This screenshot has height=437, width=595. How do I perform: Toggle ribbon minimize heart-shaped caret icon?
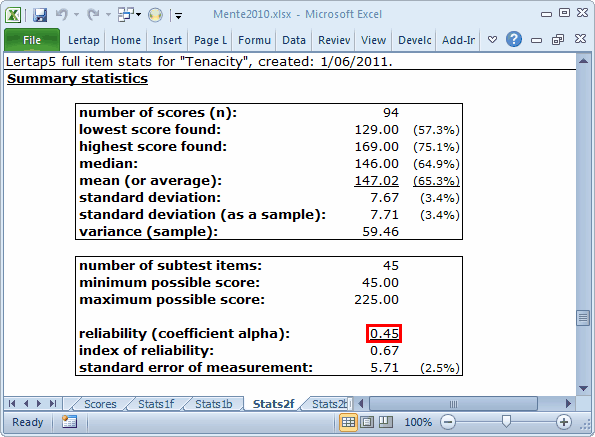pyautogui.click(x=493, y=39)
